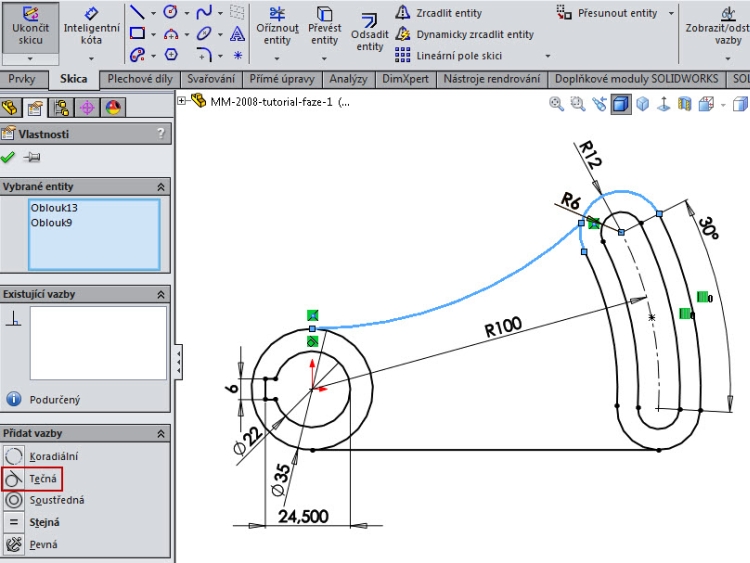Open the PropertyManager tab icon
The height and width of the screenshot is (563, 750).
click(35, 108)
